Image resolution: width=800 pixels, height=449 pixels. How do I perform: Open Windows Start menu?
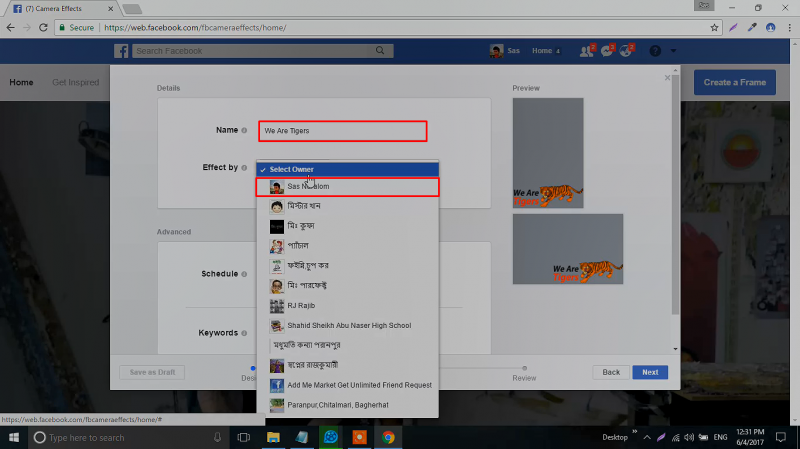tap(14, 438)
